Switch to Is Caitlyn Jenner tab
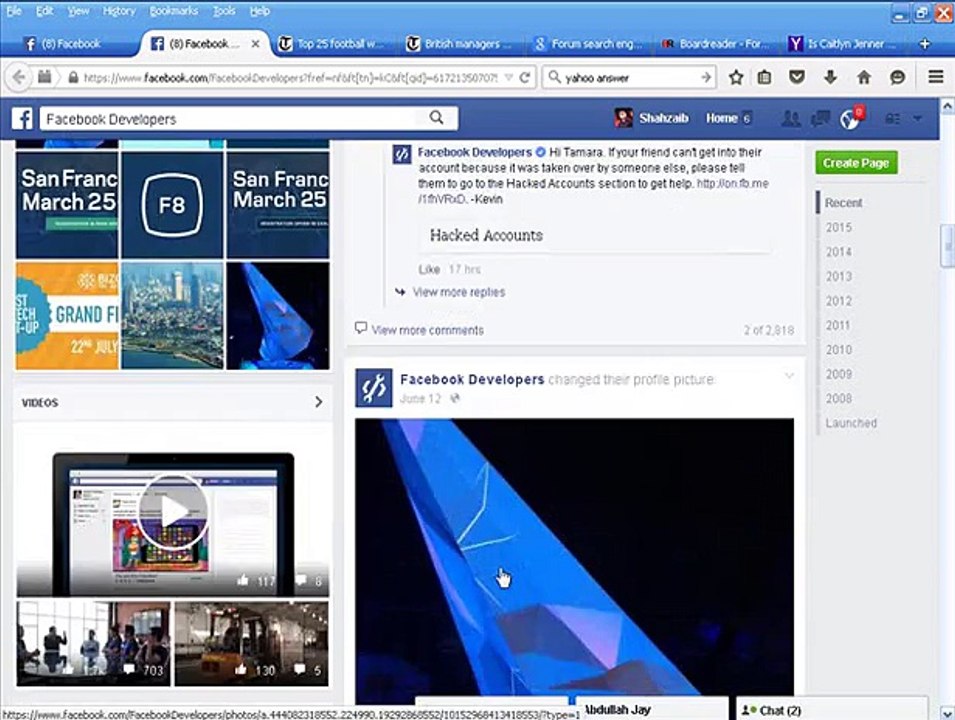 844,44
